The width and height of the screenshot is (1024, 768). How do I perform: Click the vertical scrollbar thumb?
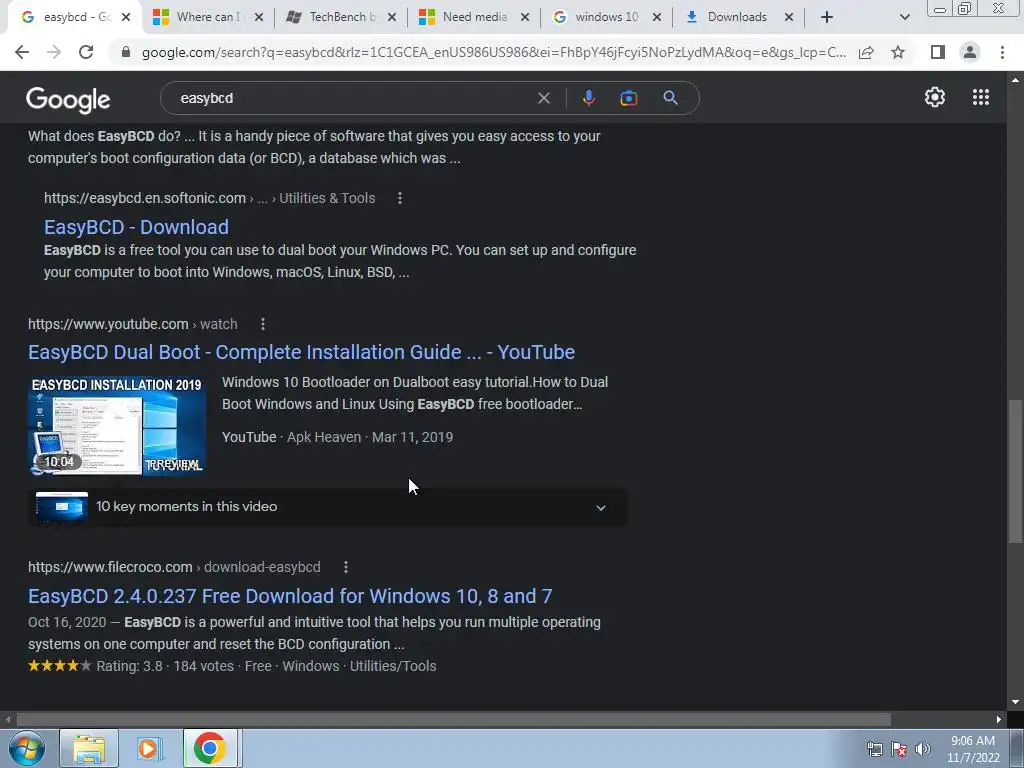[1015, 471]
